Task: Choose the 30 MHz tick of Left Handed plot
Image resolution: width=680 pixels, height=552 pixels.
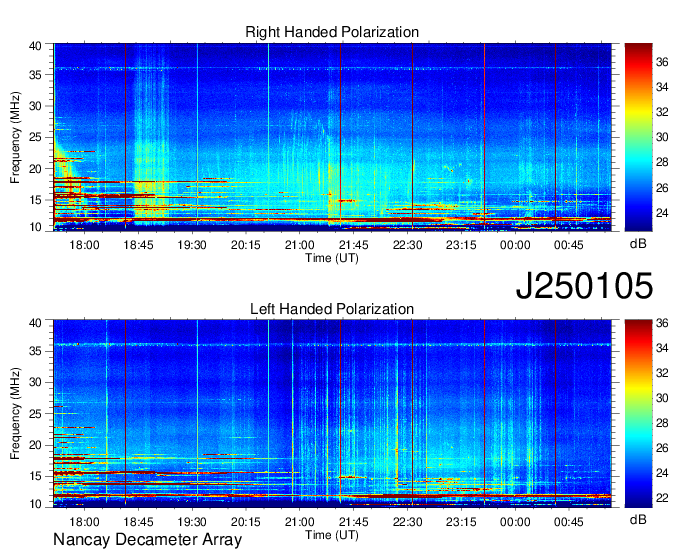Action: tap(35, 382)
